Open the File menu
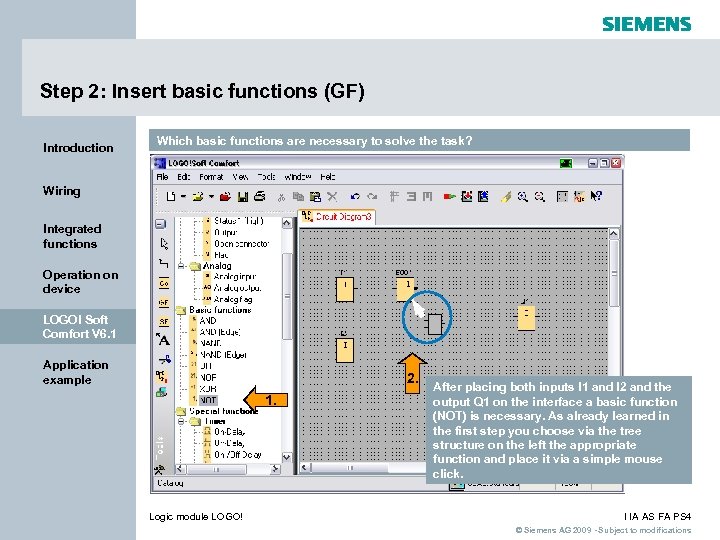 pos(162,177)
